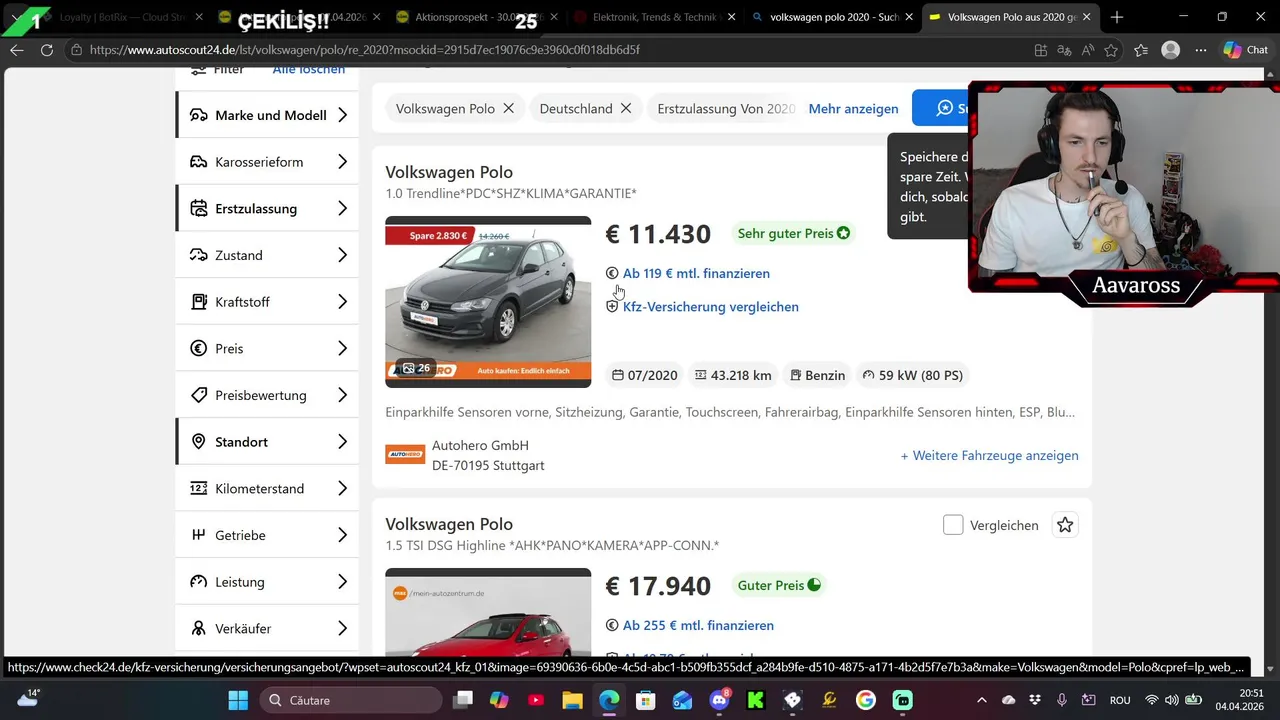Expand Getriebe filter

[267, 535]
